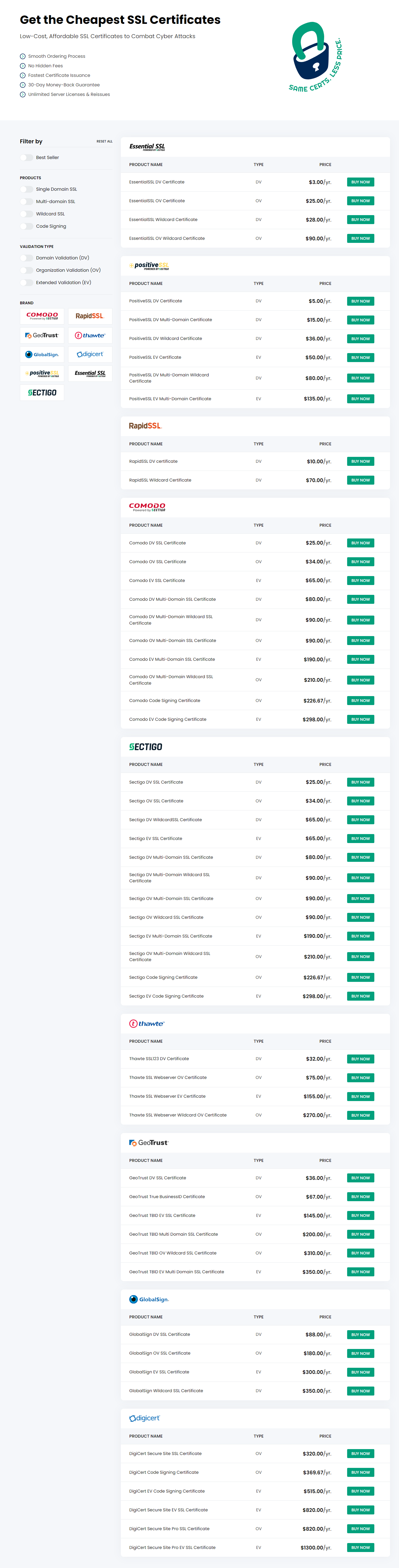Select 'PositiveSSL DV Multi-Domain Certificate' product name
399x1568 pixels.
(x=170, y=319)
